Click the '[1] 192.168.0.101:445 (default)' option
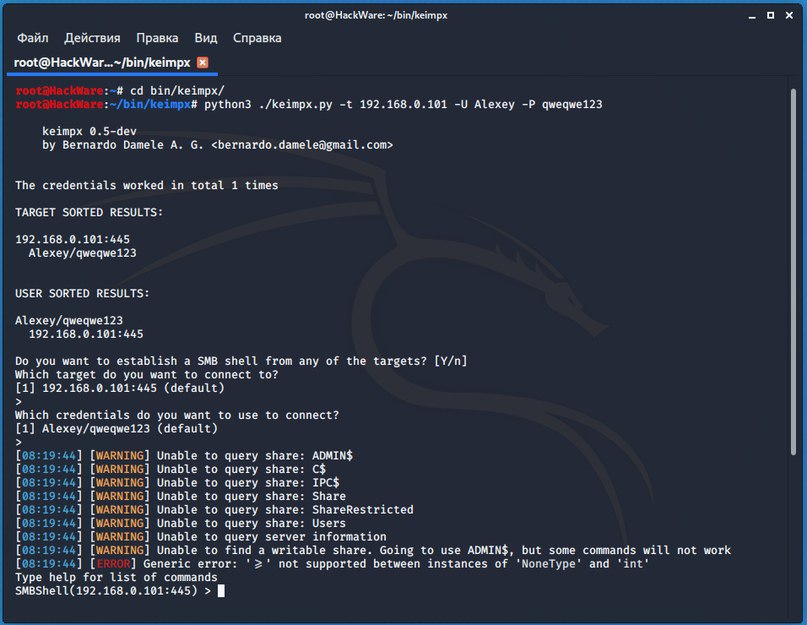 pyautogui.click(x=120, y=388)
